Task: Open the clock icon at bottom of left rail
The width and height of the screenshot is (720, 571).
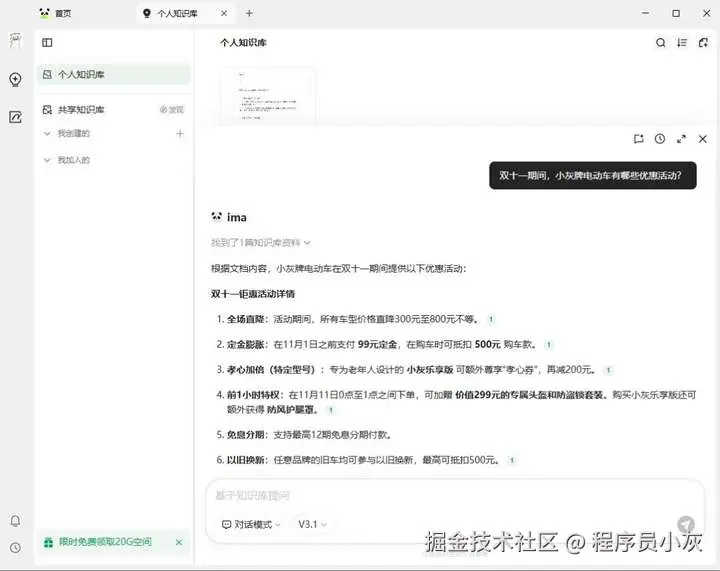Action: pyautogui.click(x=15, y=548)
